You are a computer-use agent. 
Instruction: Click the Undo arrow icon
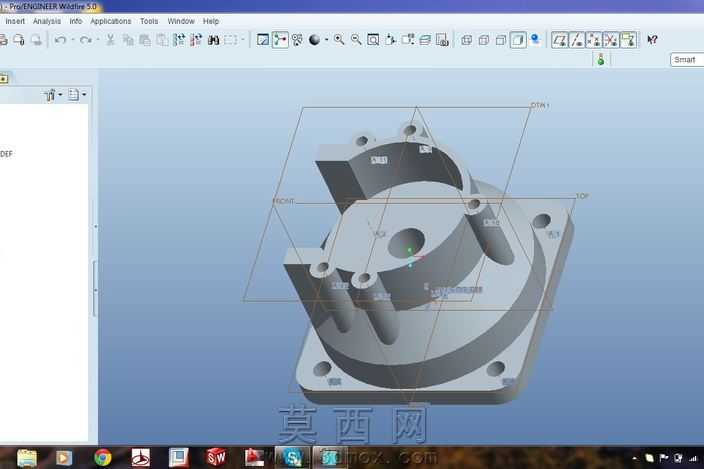[x=60, y=40]
